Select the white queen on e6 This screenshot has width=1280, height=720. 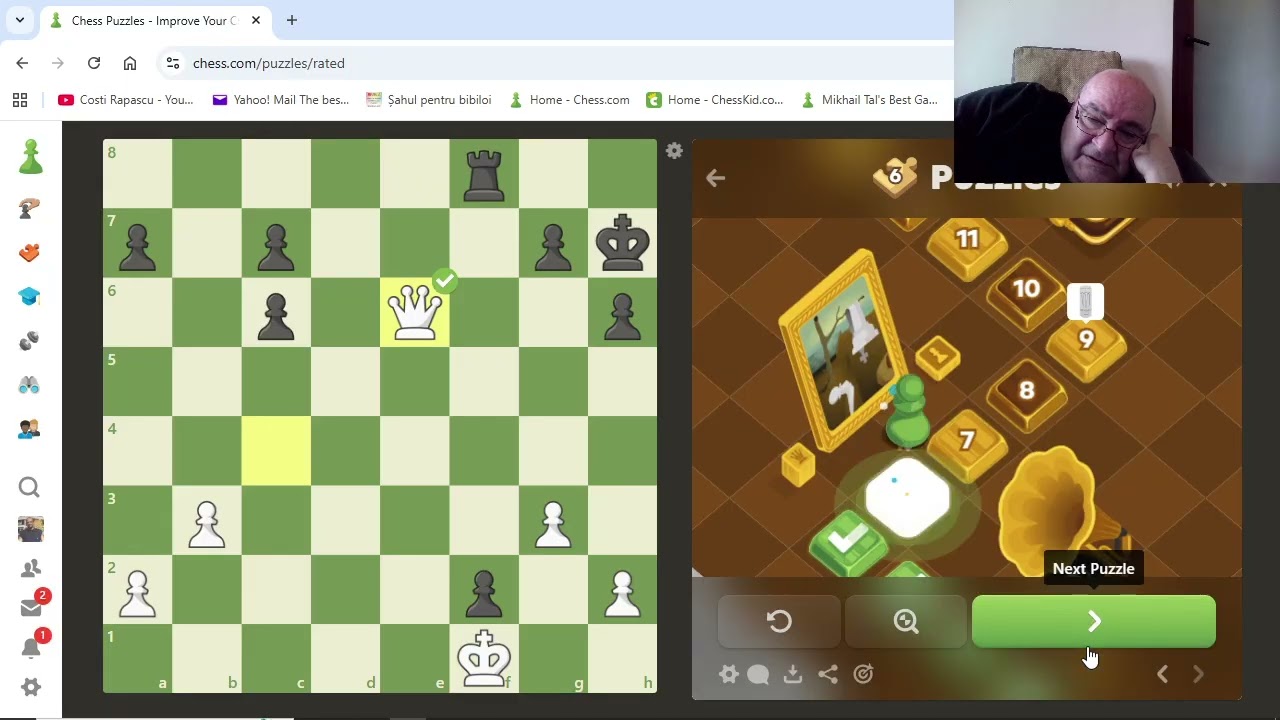click(x=414, y=312)
